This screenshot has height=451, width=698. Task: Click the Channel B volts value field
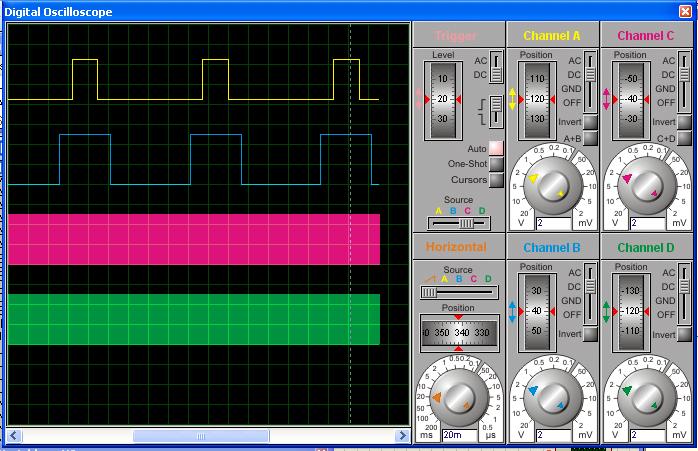[554, 435]
